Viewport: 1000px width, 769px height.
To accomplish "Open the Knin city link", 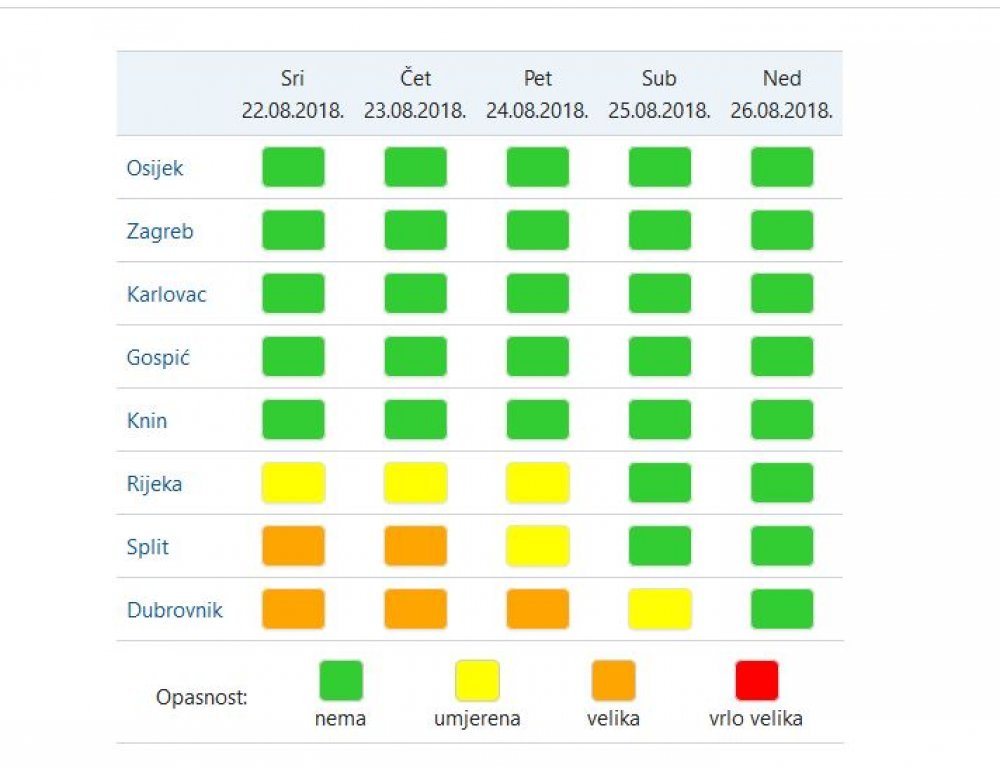I will pos(147,421).
